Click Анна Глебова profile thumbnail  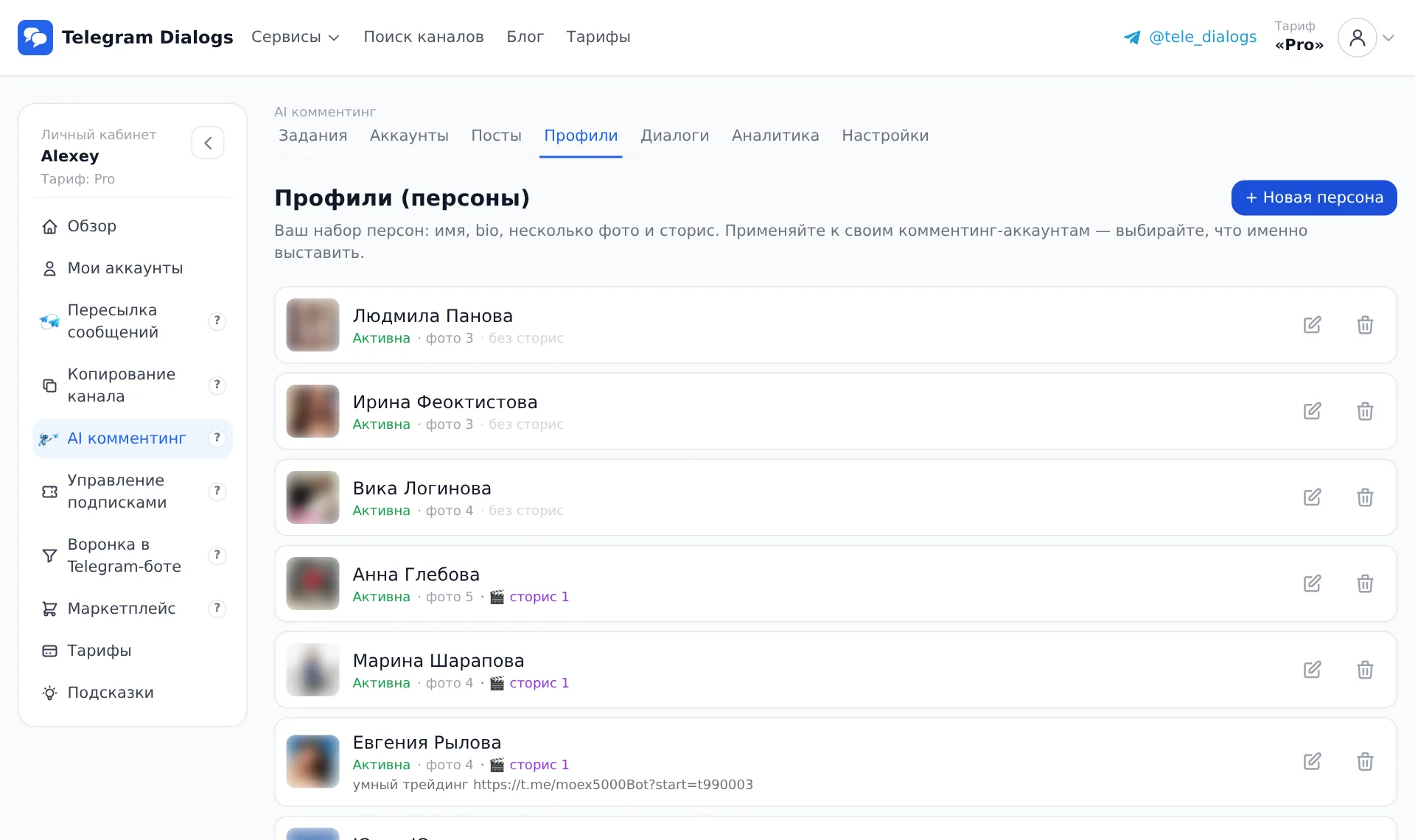click(312, 584)
